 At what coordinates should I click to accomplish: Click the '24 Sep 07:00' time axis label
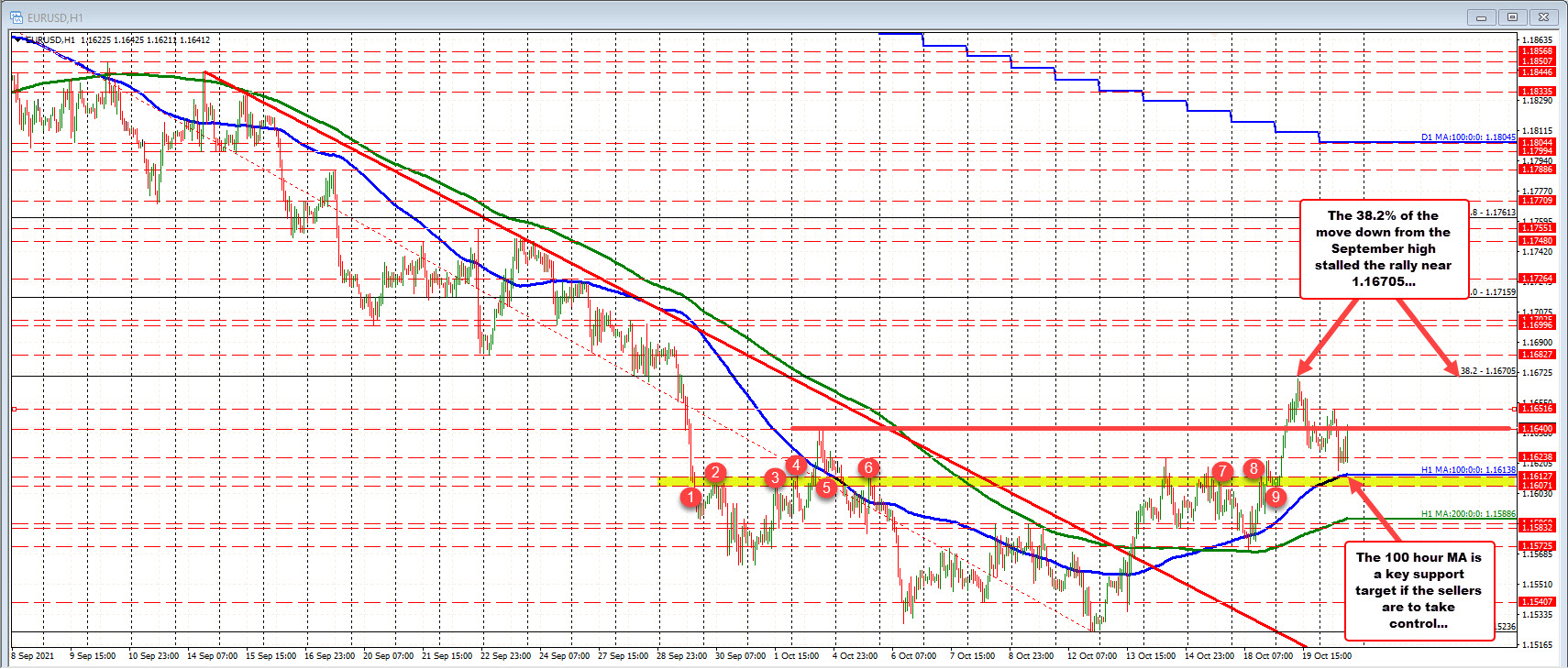[564, 656]
